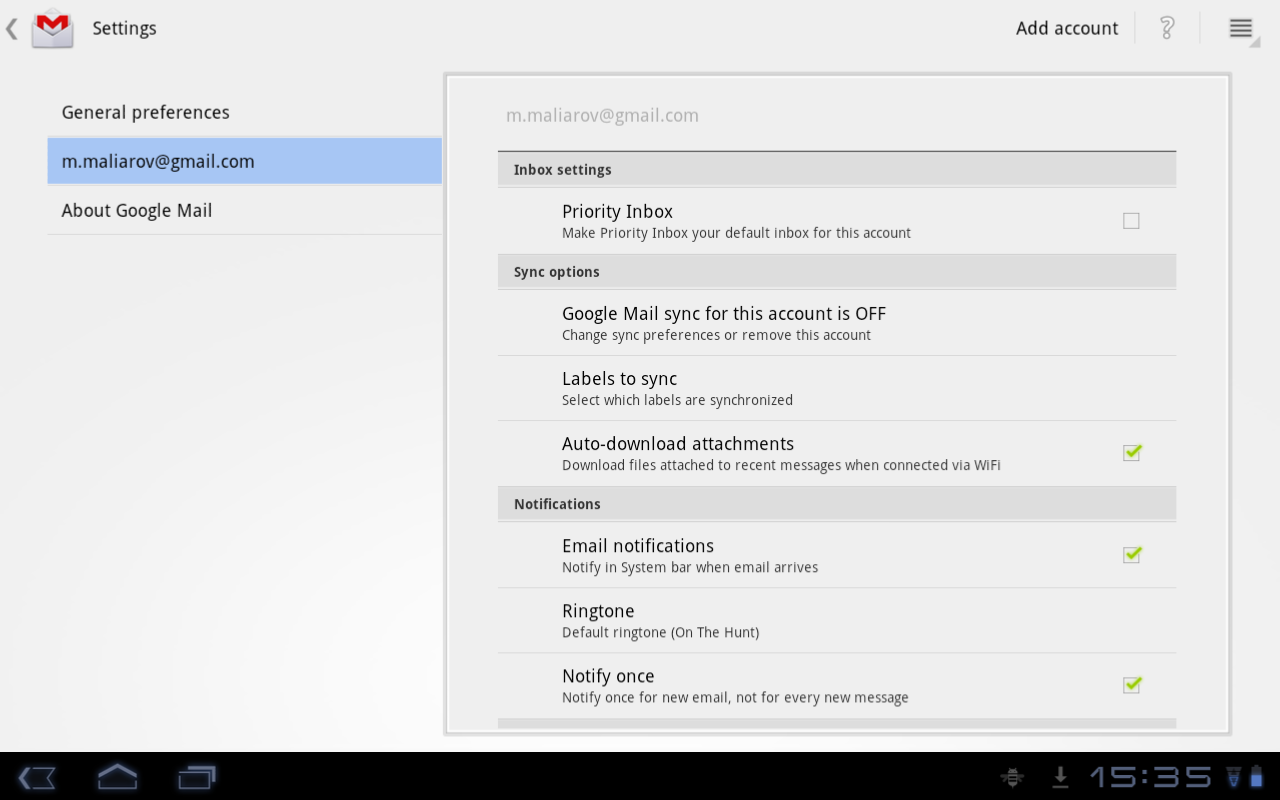
Task: Disable Auto-download attachments
Action: pyautogui.click(x=1131, y=452)
